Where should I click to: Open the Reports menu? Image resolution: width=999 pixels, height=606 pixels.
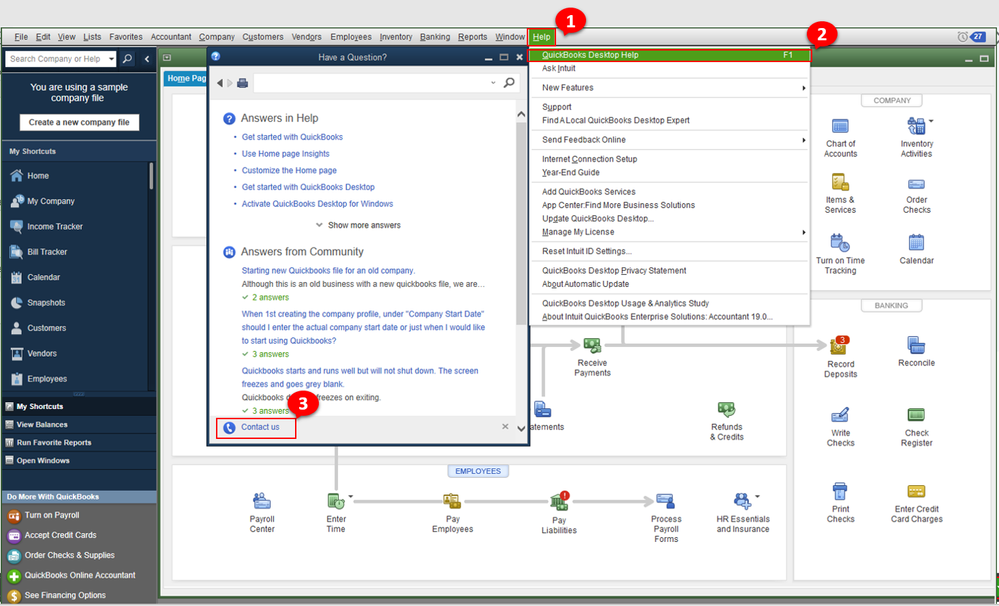(x=472, y=37)
